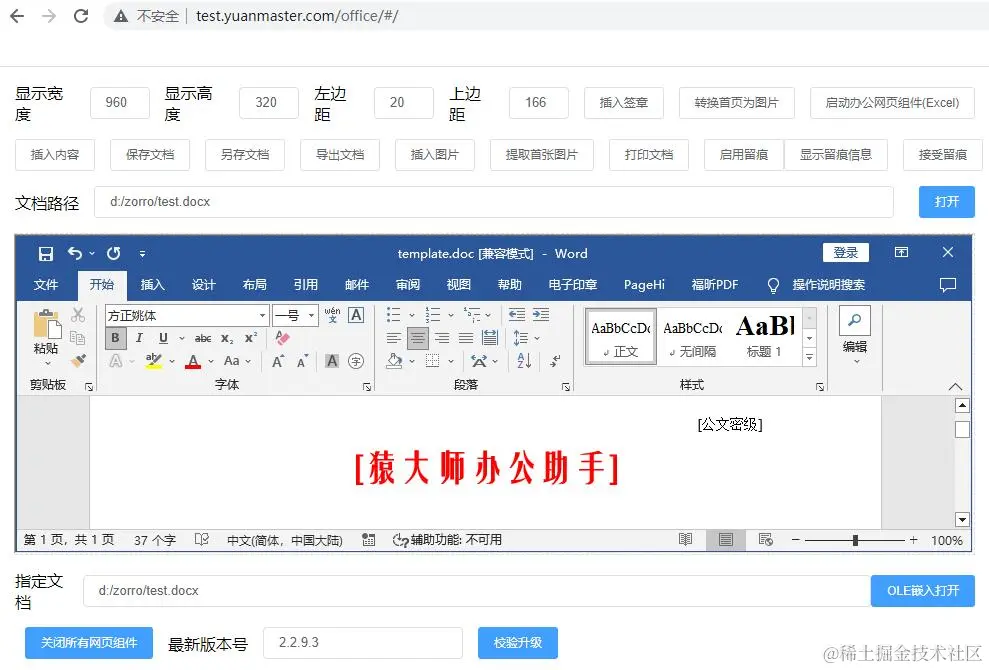989x670 pixels.
Task: Click the 打开 button next to document path
Action: (x=945, y=201)
